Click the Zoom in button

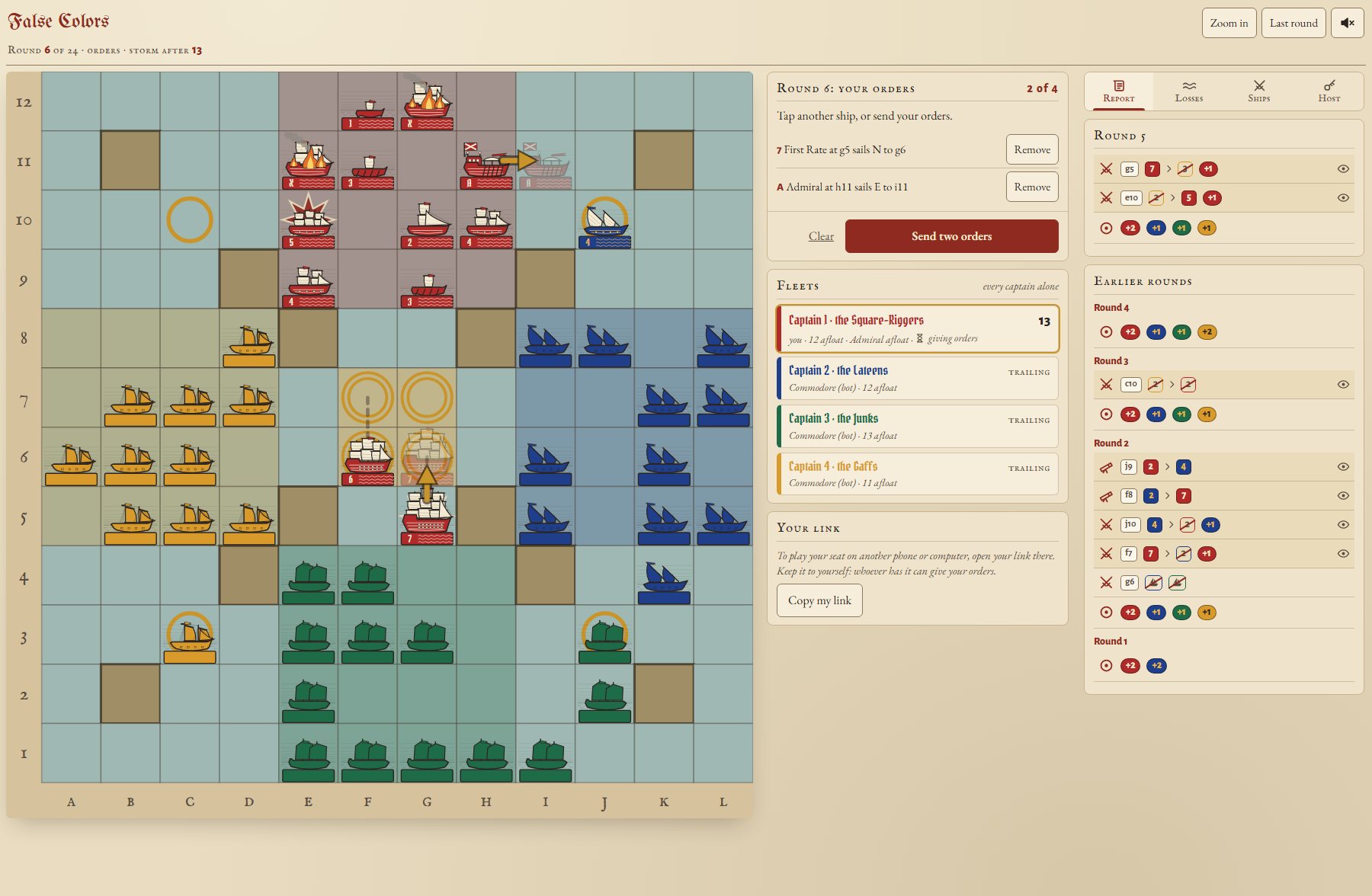click(x=1229, y=23)
